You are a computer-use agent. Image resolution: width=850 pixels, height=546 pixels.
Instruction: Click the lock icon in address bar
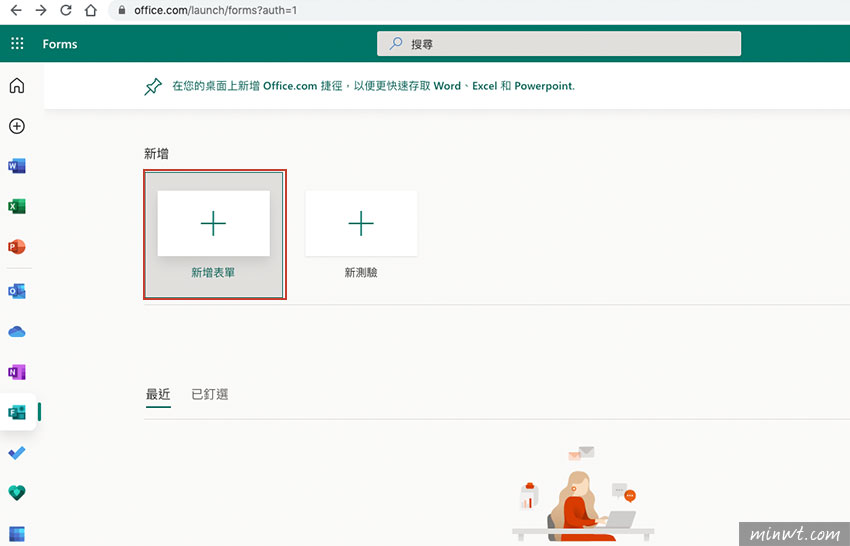click(122, 10)
